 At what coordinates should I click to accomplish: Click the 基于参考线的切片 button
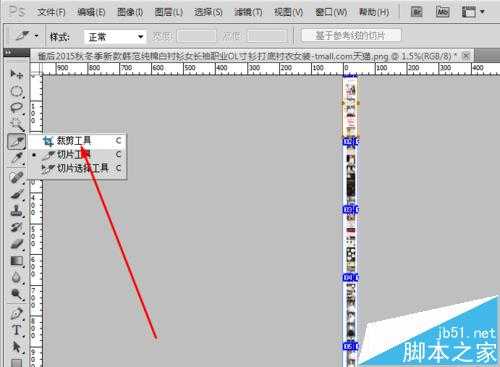pos(351,35)
